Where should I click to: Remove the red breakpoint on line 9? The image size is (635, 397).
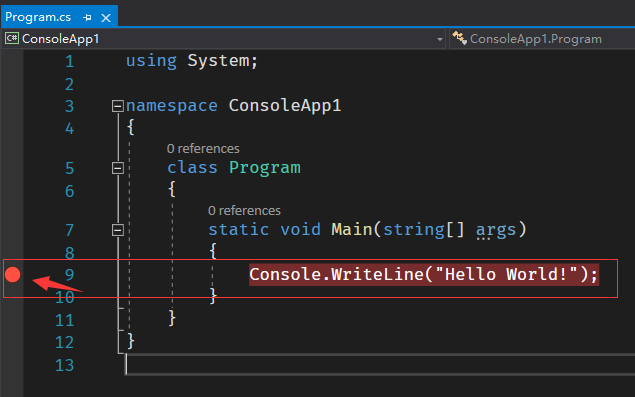tap(13, 275)
